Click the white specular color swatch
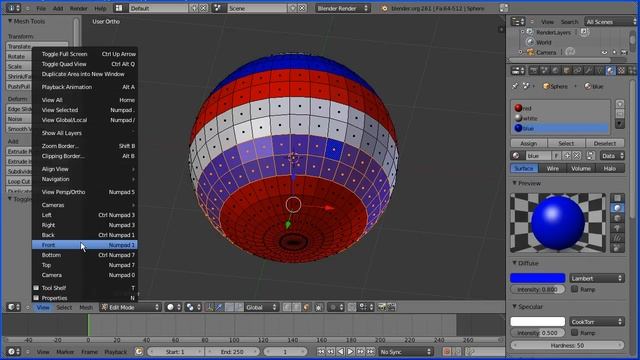Screen dimensions: 640x360 pos(538,322)
